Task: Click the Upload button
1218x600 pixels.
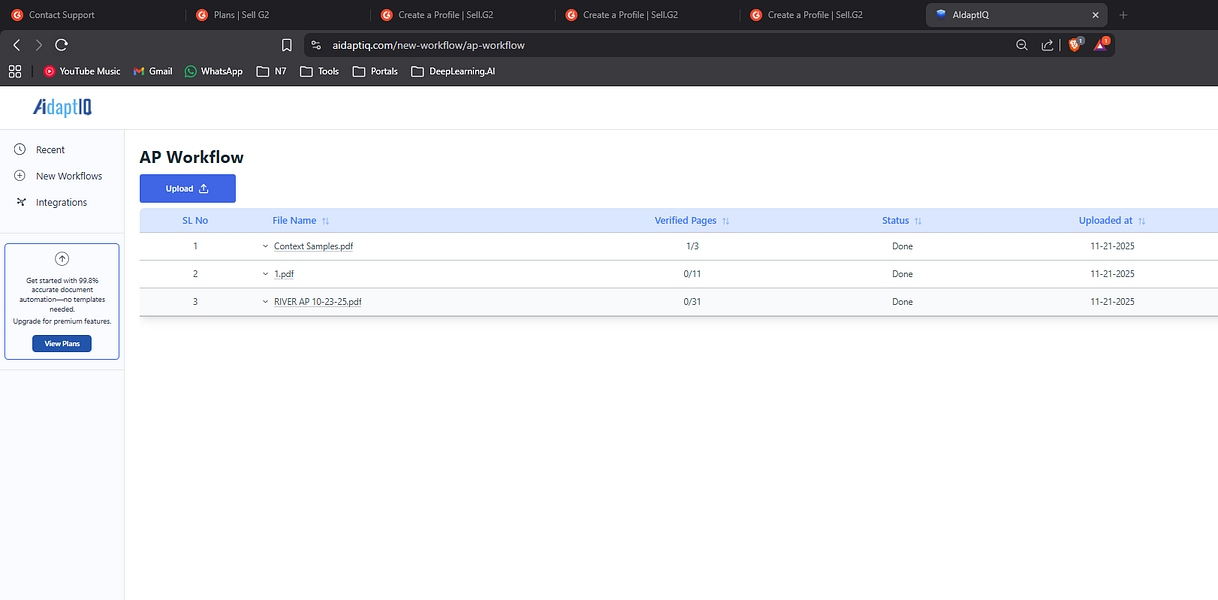Action: [x=187, y=188]
